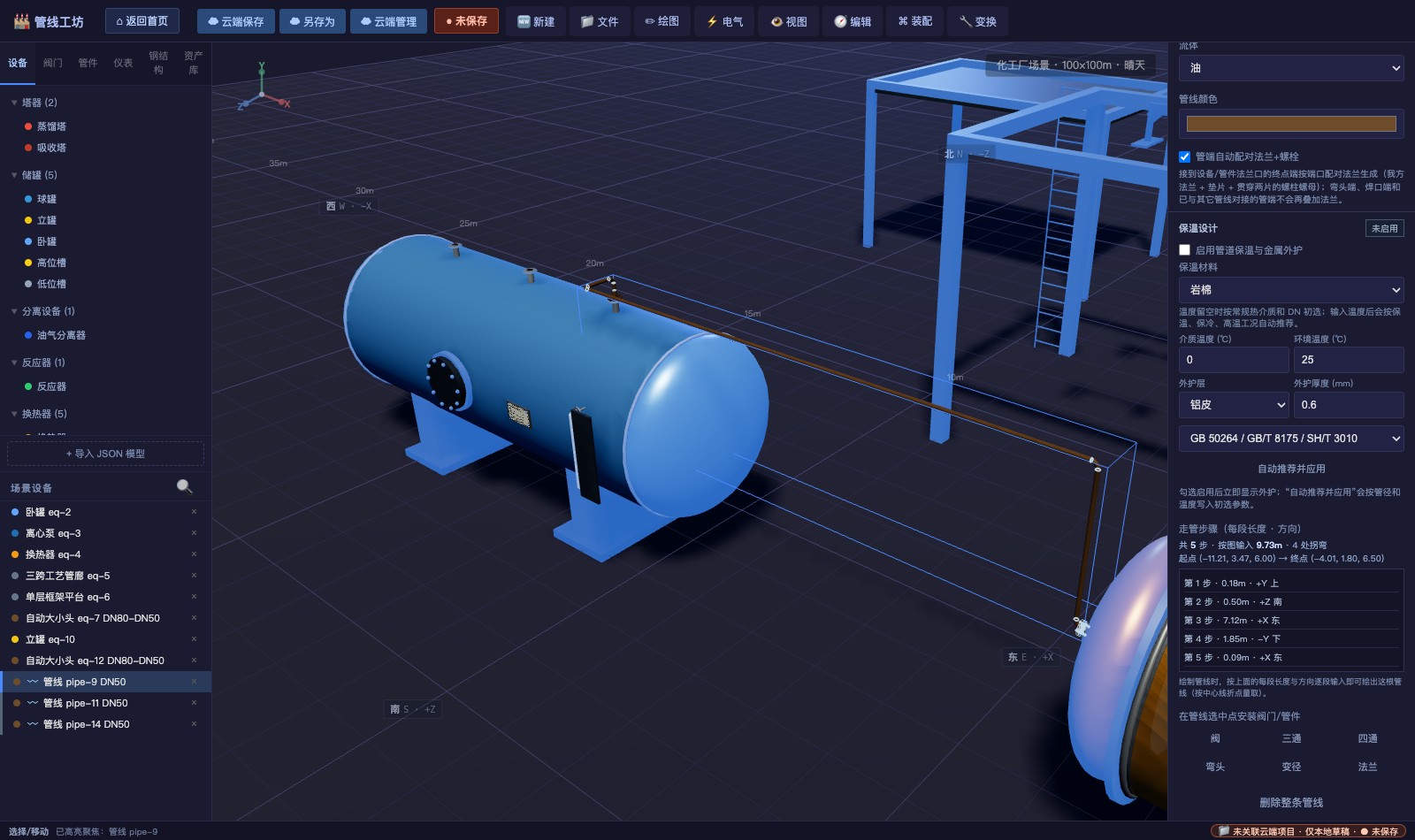
Task: Select 第 3 步 7.12m +X 东 step
Action: tap(1291, 620)
